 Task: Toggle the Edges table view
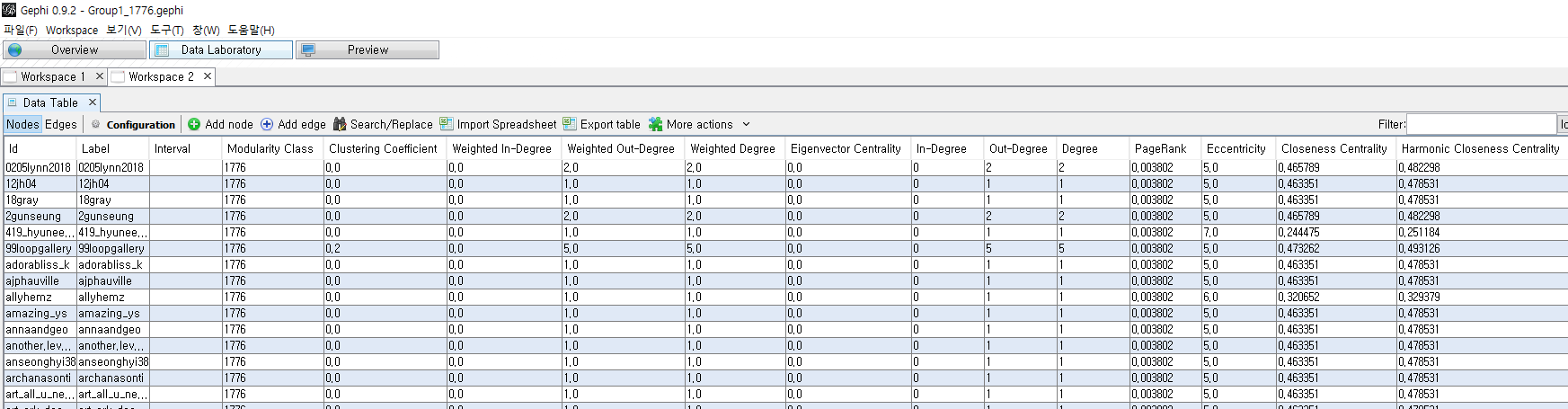(61, 125)
